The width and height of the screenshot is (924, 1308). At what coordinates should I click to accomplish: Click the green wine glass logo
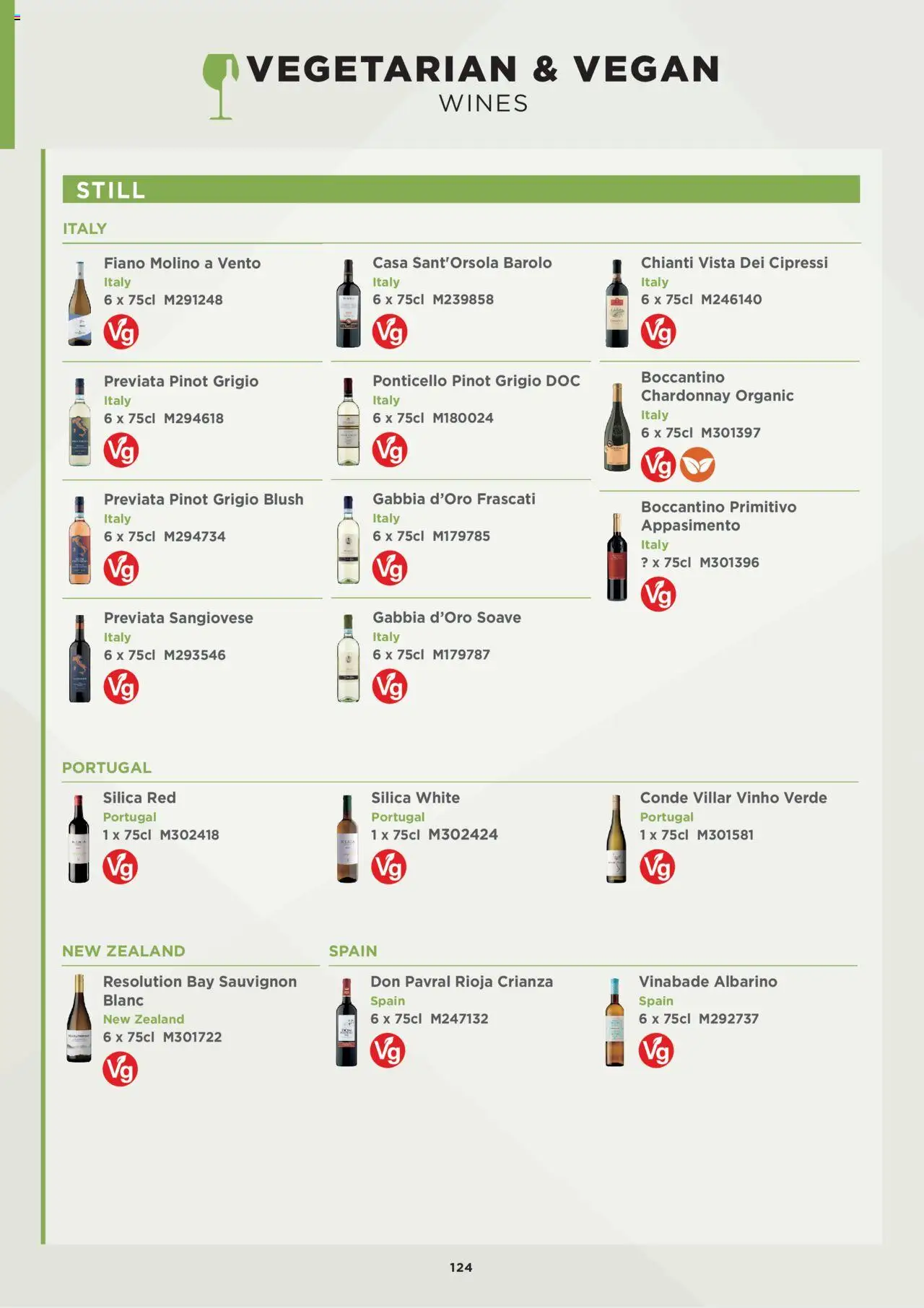(x=220, y=87)
